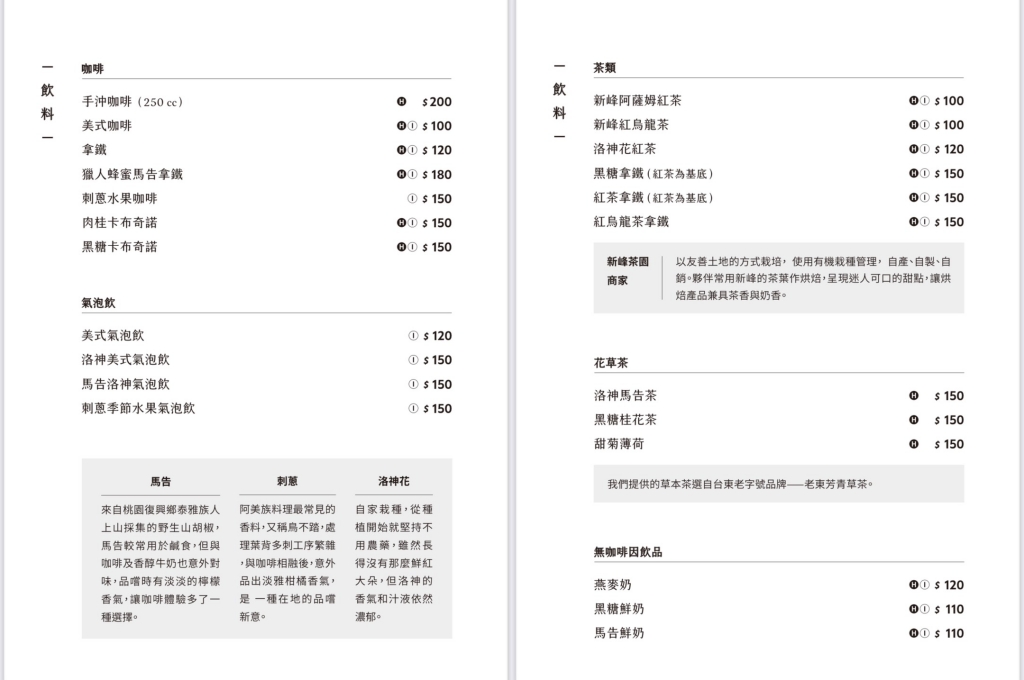Click the 無咖啡因飲品 section heading
Screen dimensions: 1024x680
point(628,552)
